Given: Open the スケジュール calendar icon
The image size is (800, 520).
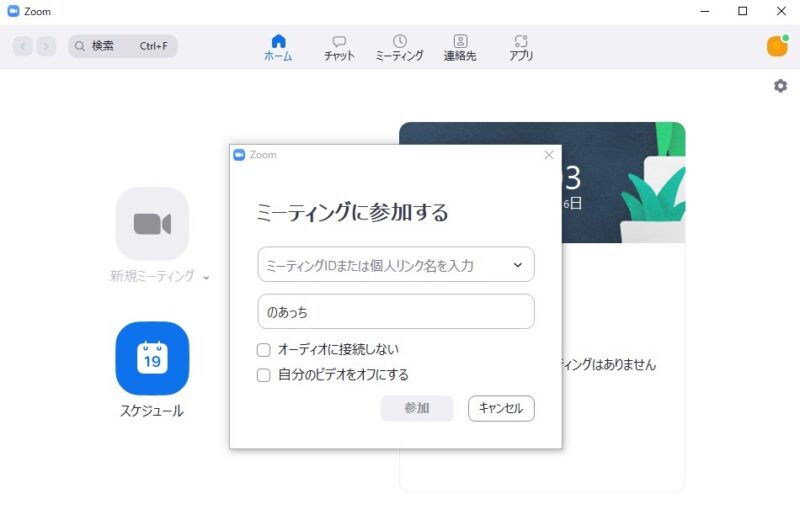Looking at the screenshot, I should pyautogui.click(x=152, y=358).
